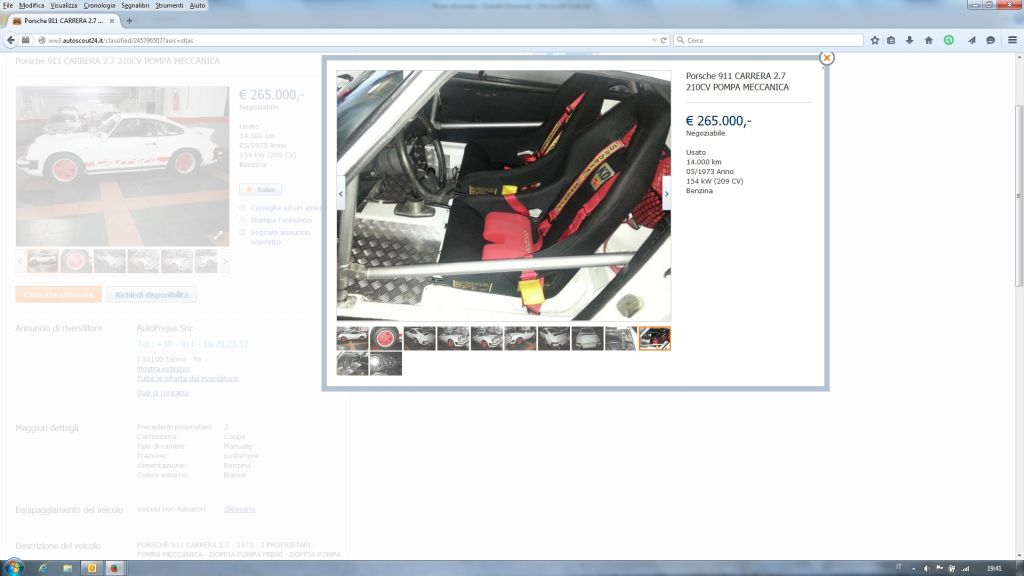The height and width of the screenshot is (576, 1024).
Task: Click the expand icon on background car photo
Action: pos(218,235)
